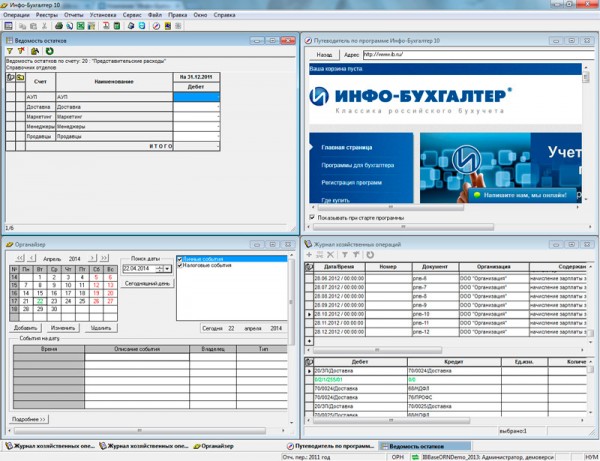600x461 pixels.
Task: Click the filter funnel icon in Ведомость остатков
Action: (x=9, y=50)
